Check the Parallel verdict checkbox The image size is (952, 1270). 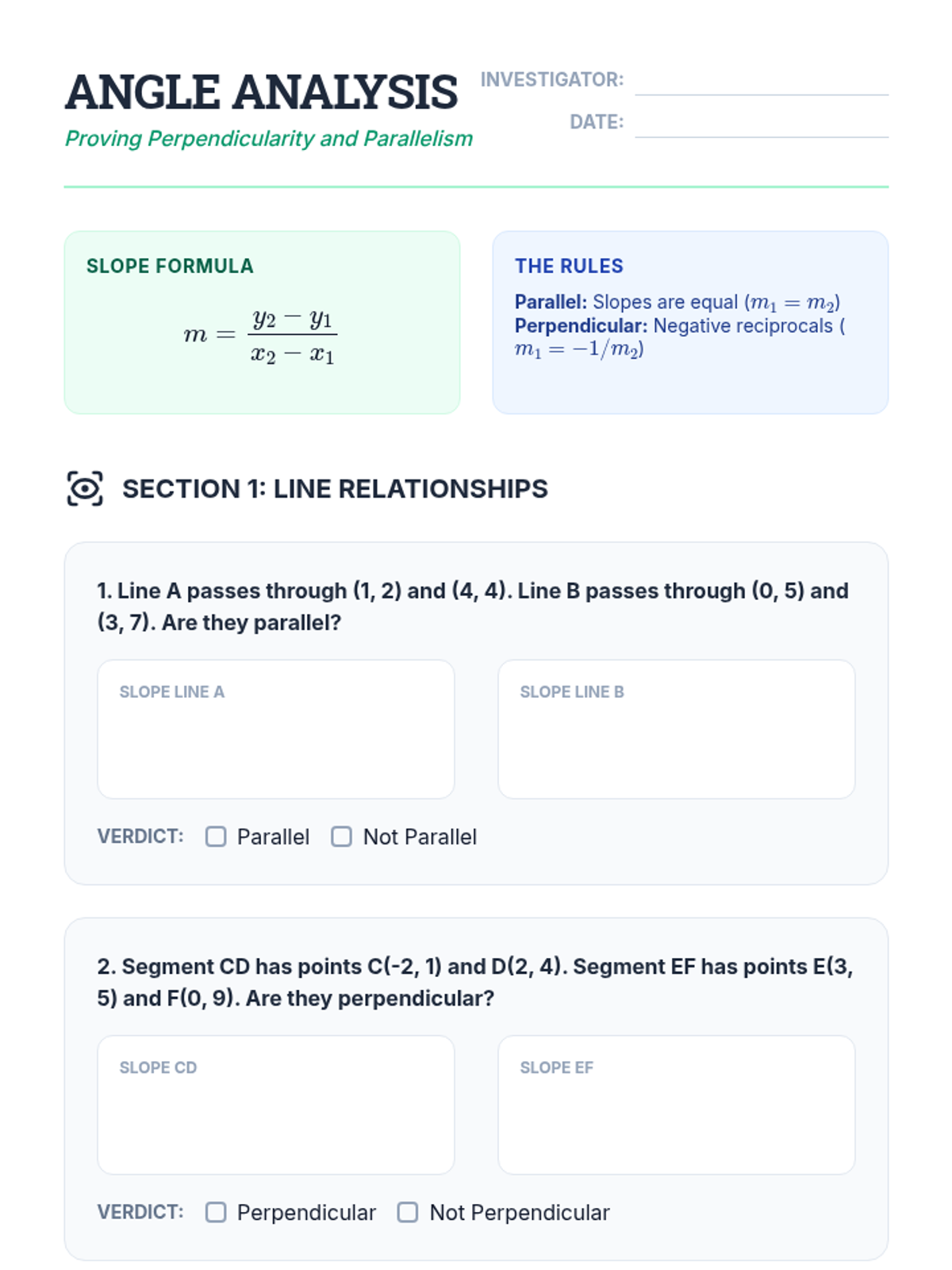(216, 837)
